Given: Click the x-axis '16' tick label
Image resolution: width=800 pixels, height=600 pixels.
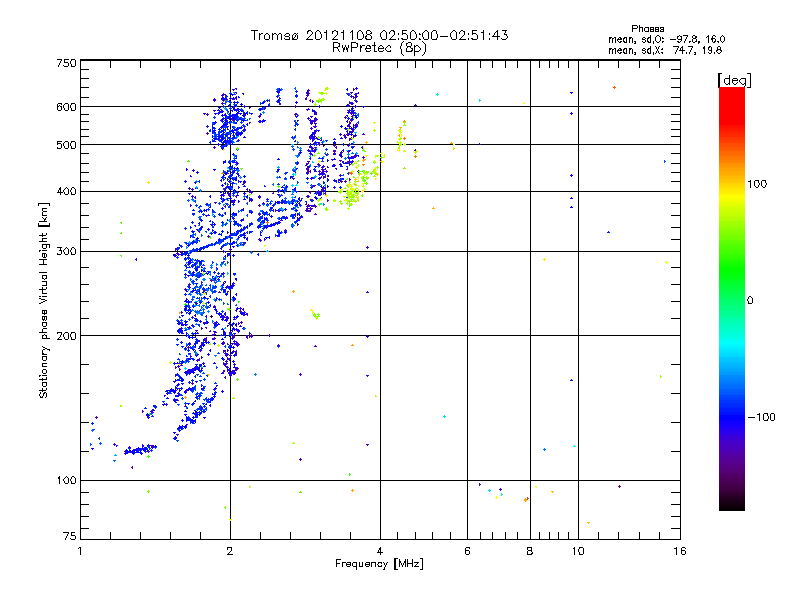Looking at the screenshot, I should (x=680, y=551).
